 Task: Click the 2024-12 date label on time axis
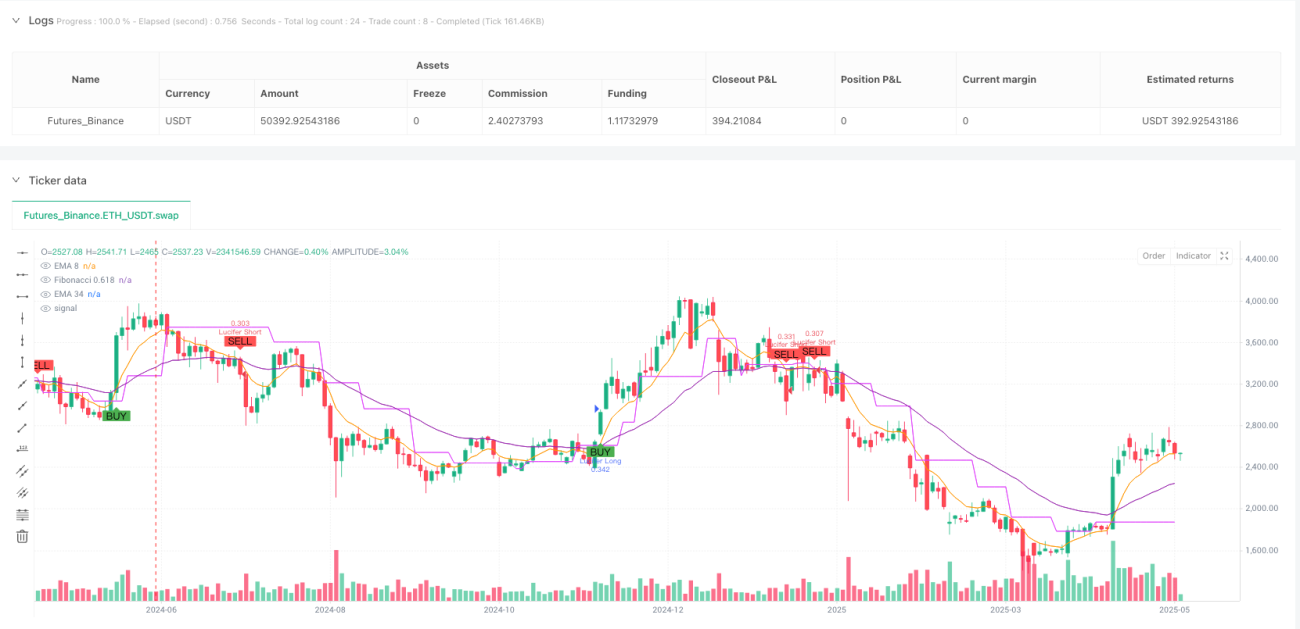pyautogui.click(x=667, y=609)
